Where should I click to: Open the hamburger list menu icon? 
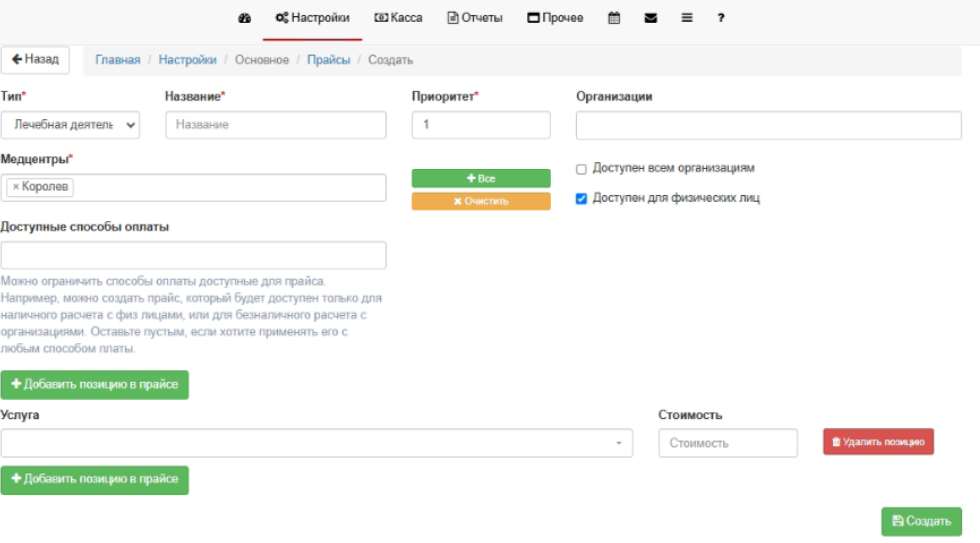[686, 18]
